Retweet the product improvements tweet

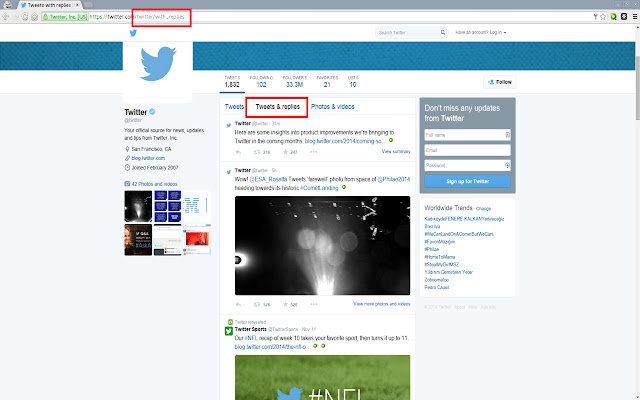click(257, 152)
